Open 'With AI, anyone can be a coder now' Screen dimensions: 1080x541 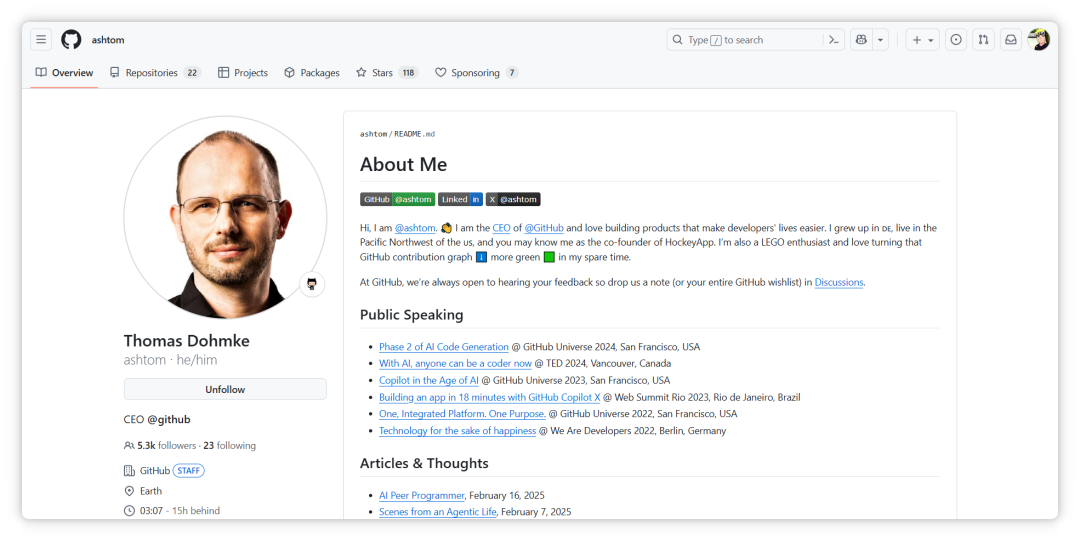point(455,363)
